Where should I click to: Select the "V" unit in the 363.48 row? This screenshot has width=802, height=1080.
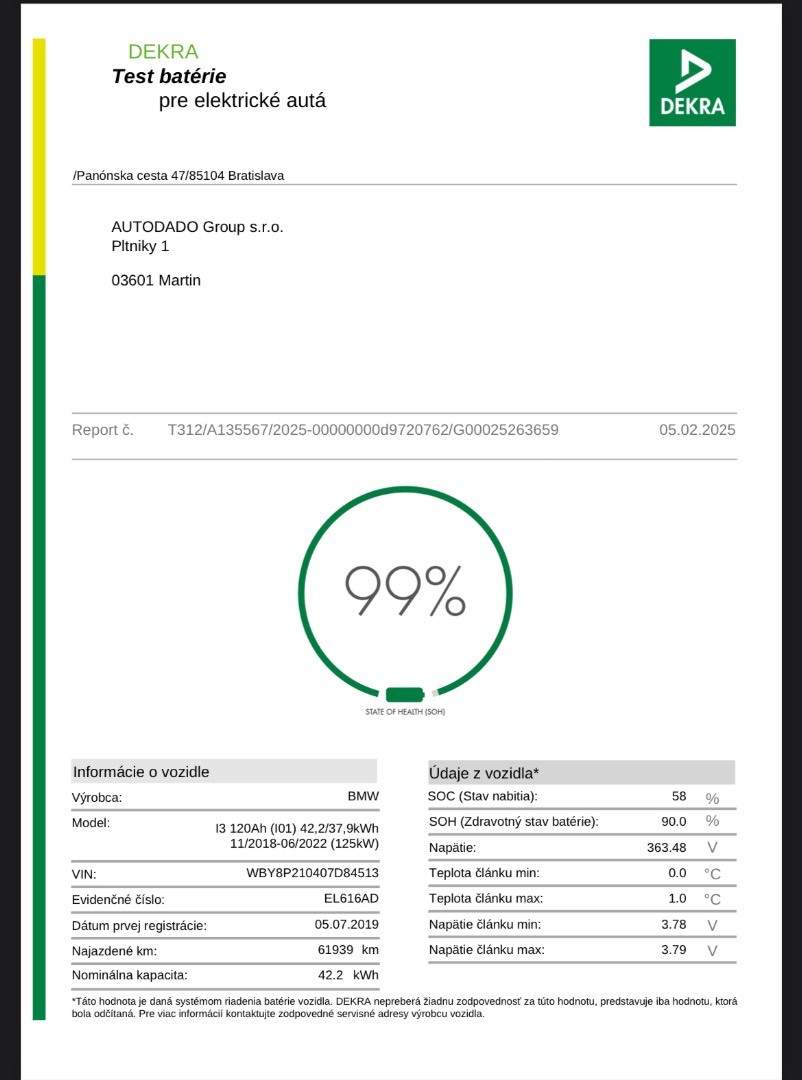[x=712, y=847]
